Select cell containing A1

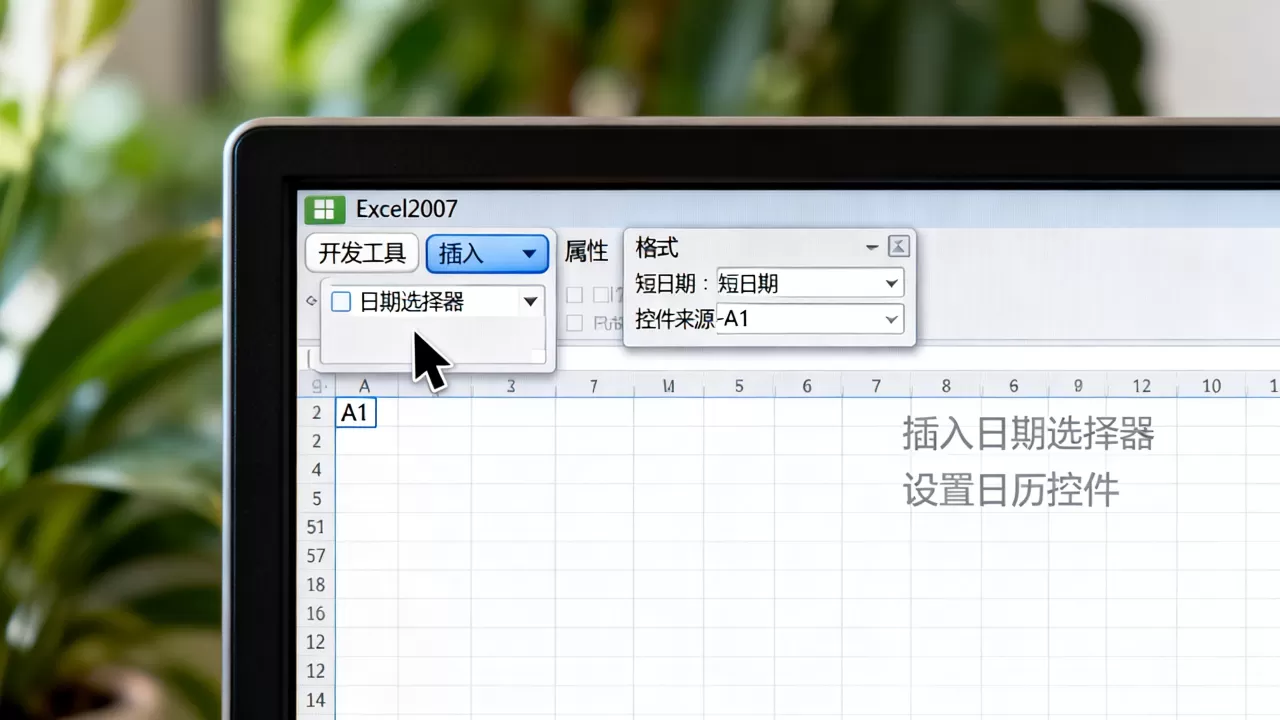pos(356,412)
